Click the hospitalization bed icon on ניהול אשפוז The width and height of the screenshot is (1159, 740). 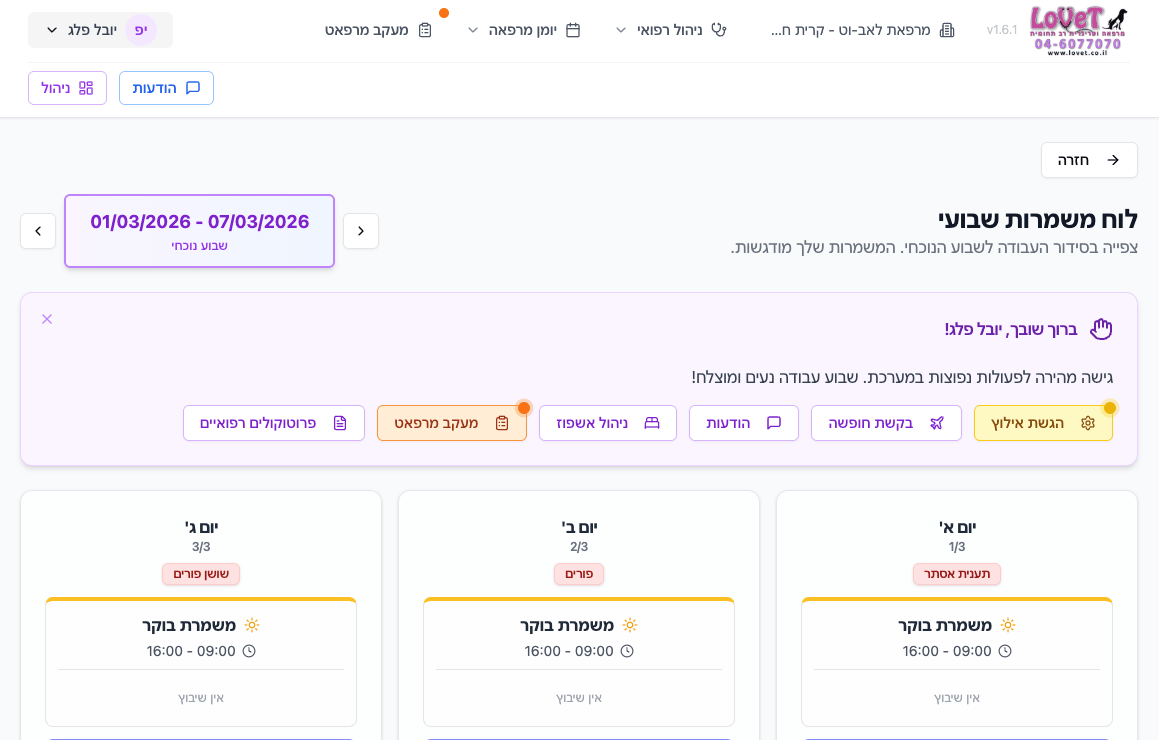tap(650, 422)
